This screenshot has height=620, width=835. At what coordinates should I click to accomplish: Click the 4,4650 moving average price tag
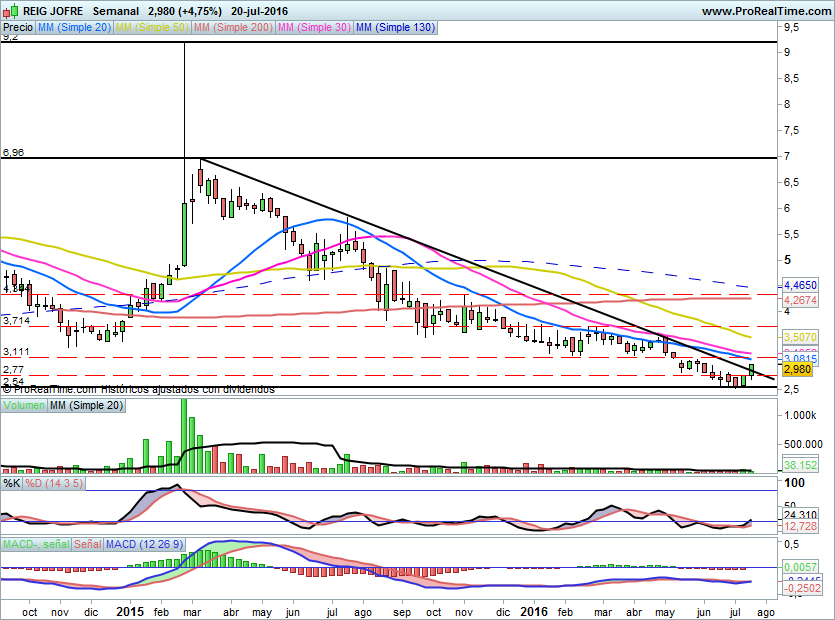799,285
